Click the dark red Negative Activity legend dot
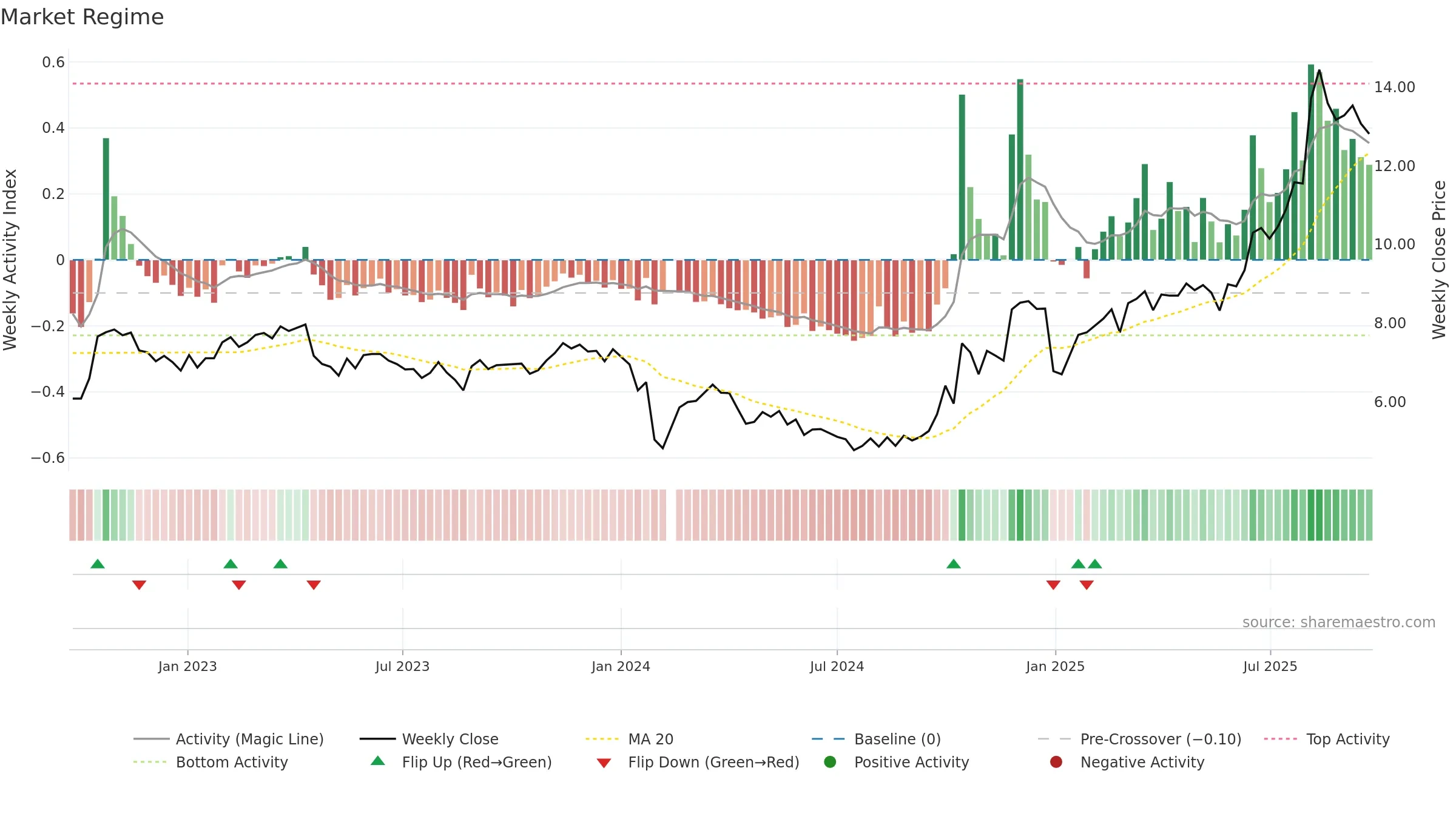This screenshot has width=1456, height=819. 1056,761
